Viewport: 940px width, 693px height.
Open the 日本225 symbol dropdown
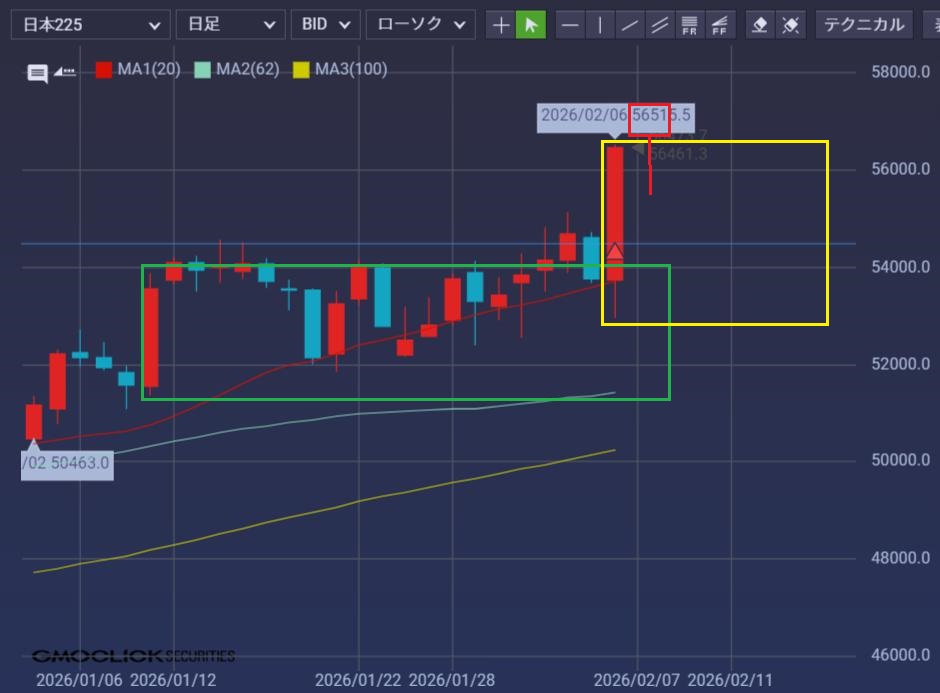point(90,24)
